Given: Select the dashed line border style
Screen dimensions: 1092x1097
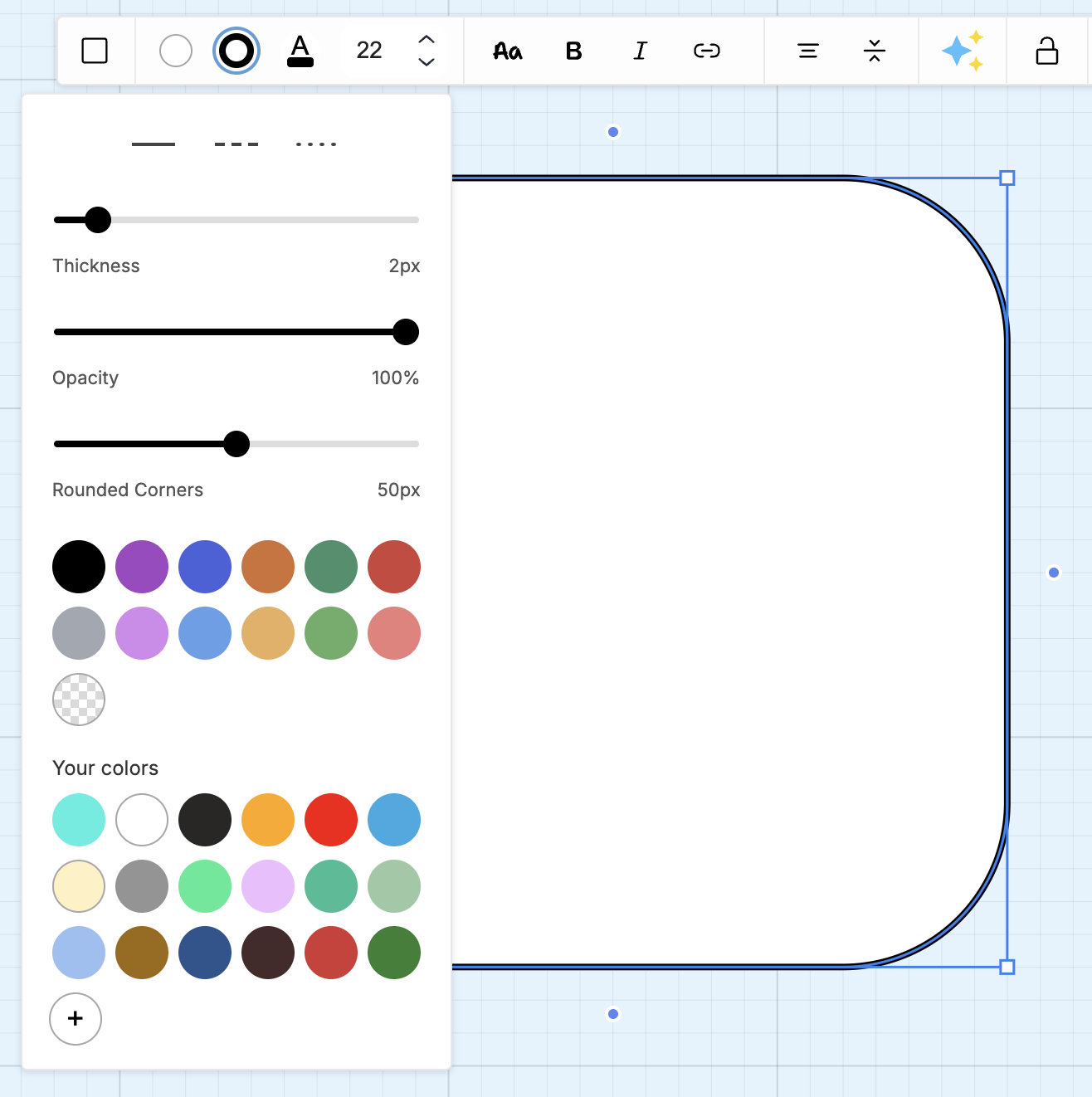Looking at the screenshot, I should (x=236, y=144).
